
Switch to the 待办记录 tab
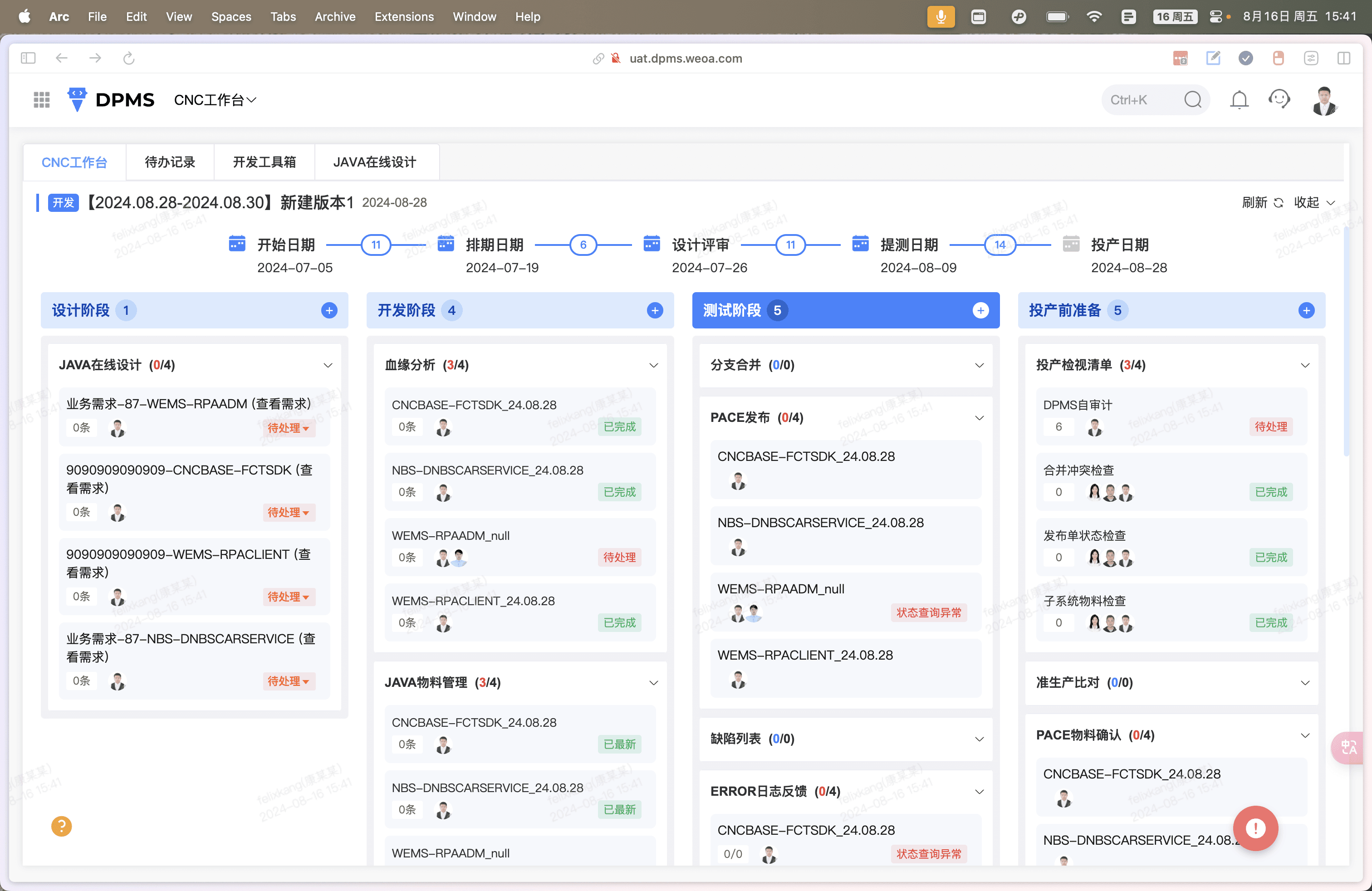pos(170,162)
